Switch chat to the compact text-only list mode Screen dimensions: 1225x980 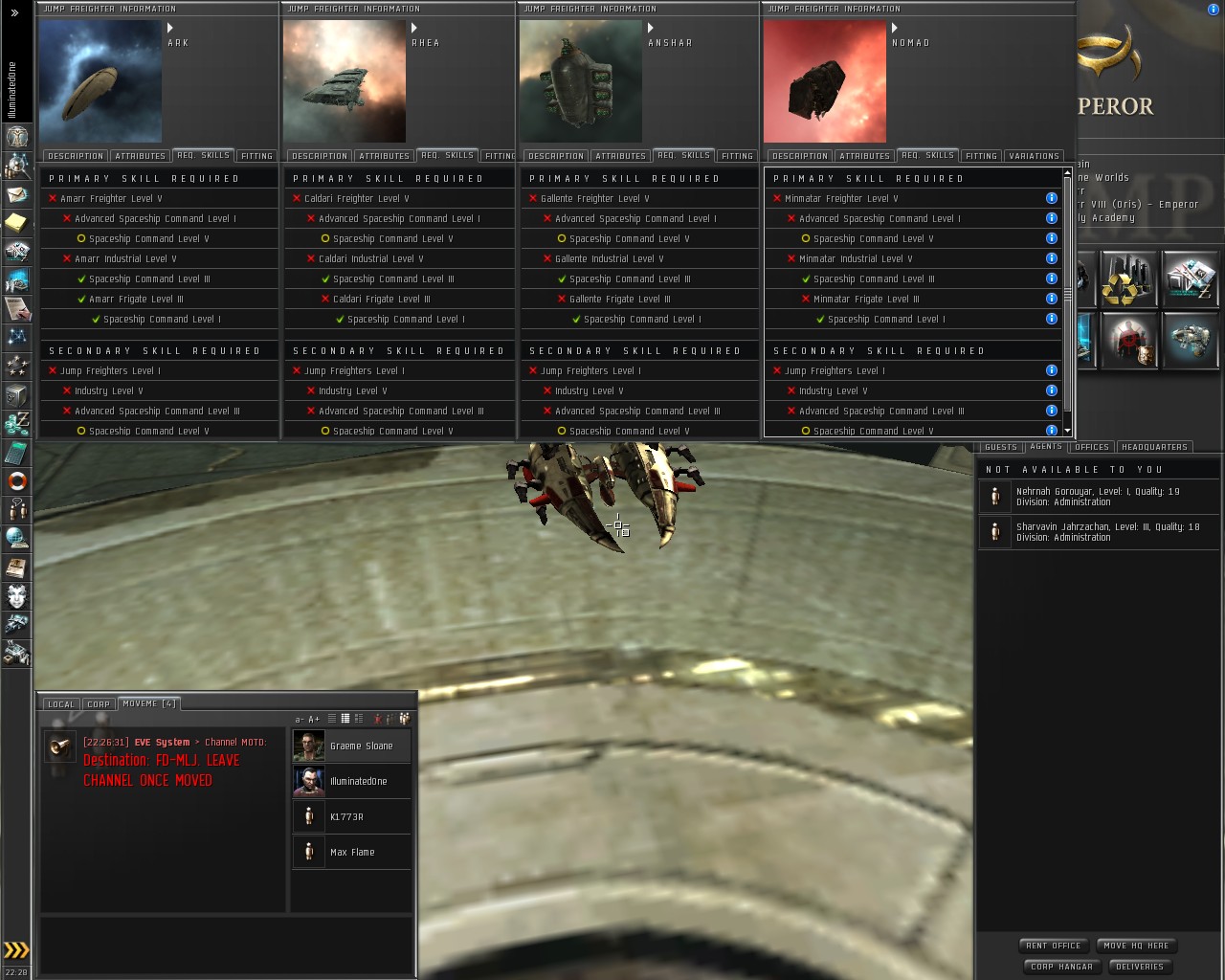(332, 719)
